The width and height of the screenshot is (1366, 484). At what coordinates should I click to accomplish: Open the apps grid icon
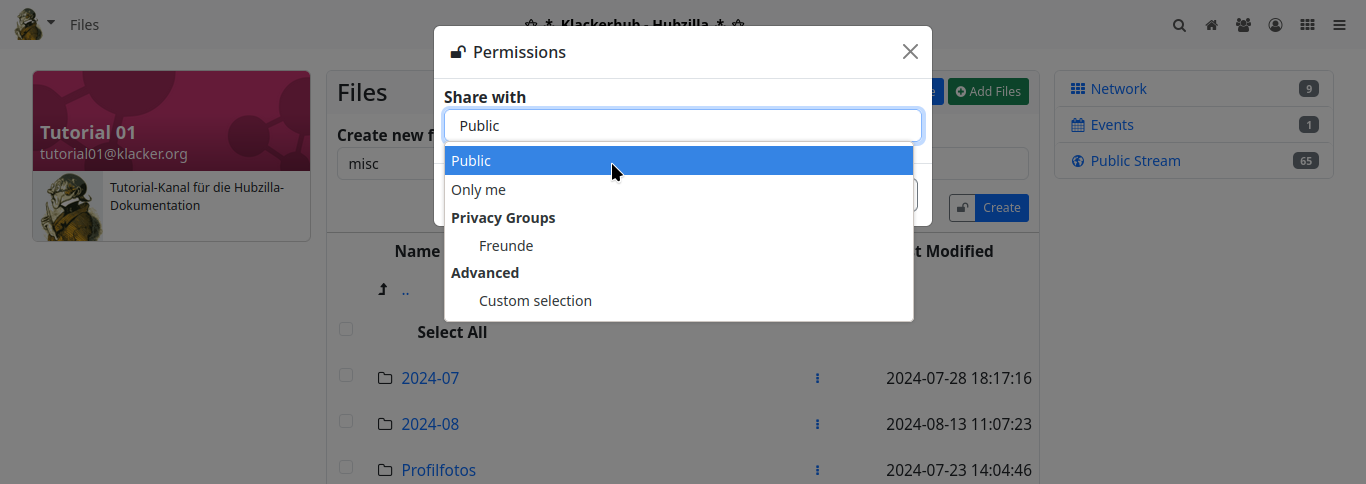pyautogui.click(x=1307, y=25)
